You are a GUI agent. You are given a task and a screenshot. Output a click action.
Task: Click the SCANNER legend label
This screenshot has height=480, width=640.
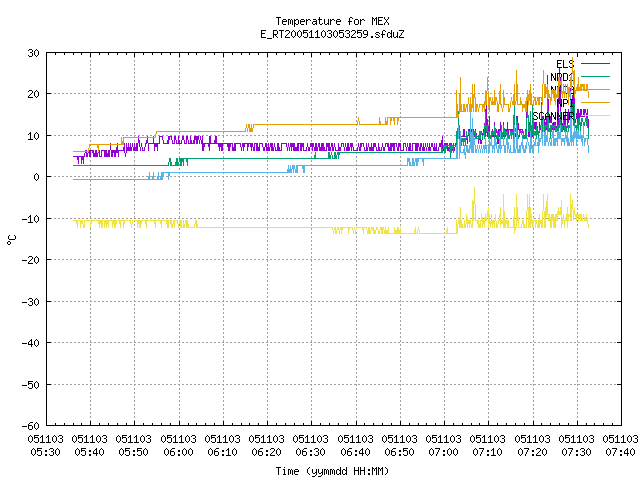point(553,116)
